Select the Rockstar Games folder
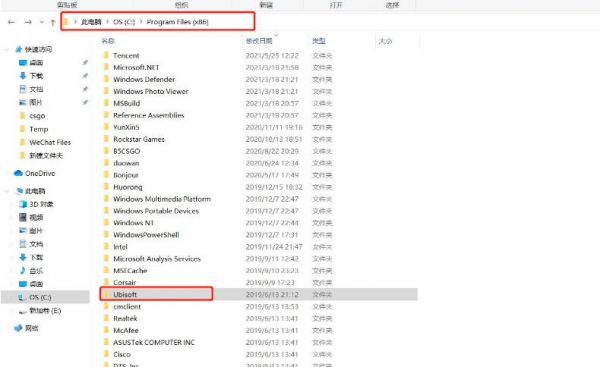Image resolution: width=600 pixels, height=367 pixels. coord(139,139)
